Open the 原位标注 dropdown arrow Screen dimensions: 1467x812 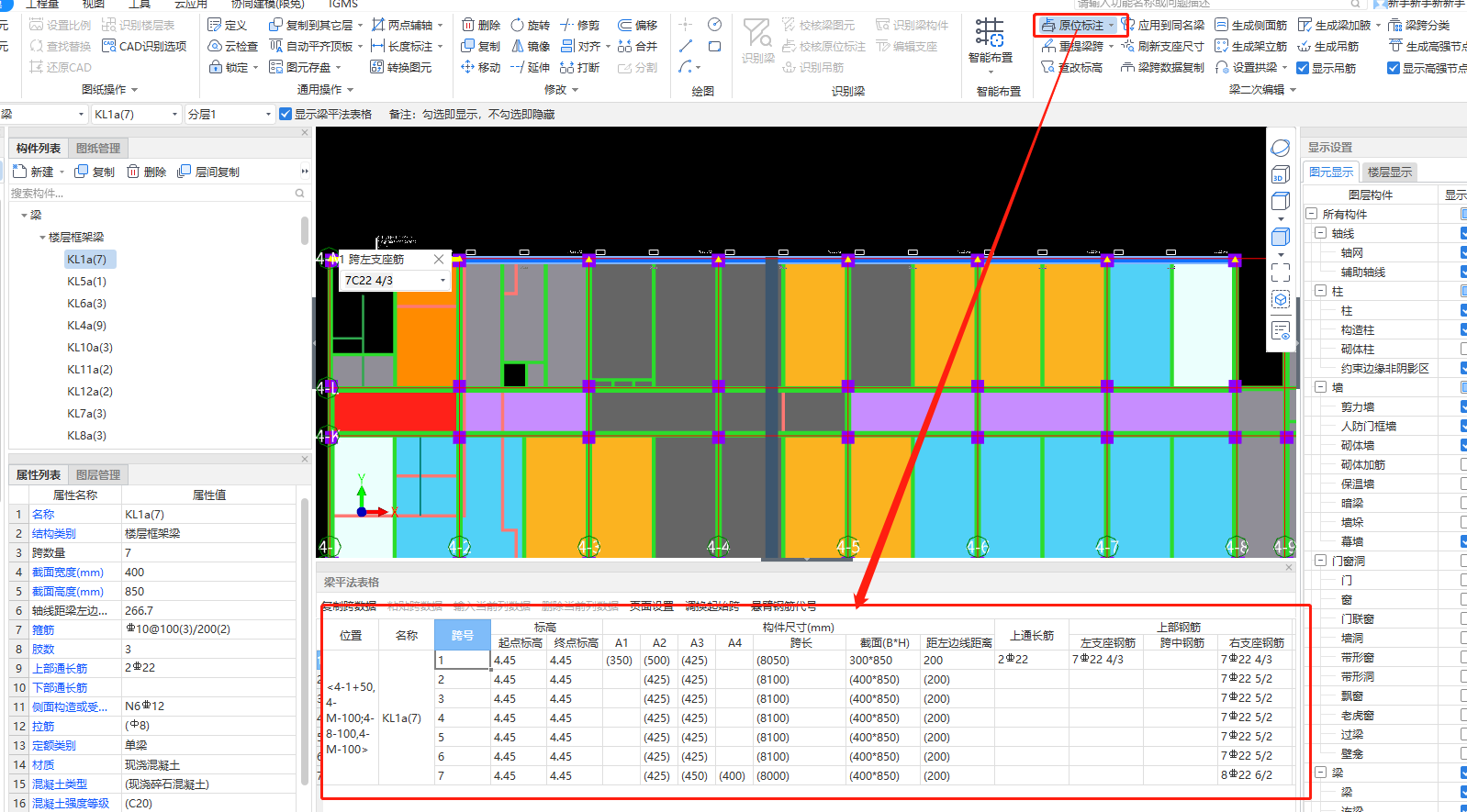point(1112,26)
